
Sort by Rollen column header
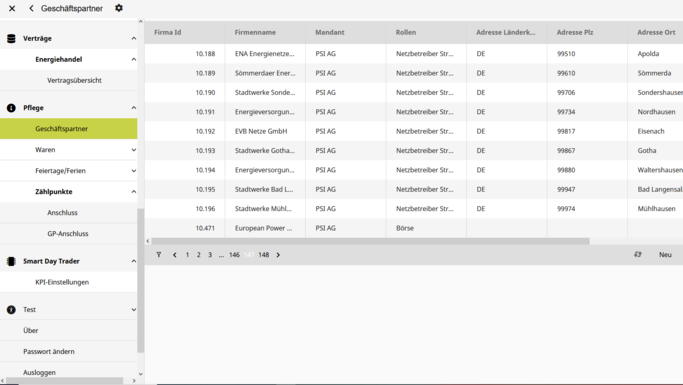426,32
